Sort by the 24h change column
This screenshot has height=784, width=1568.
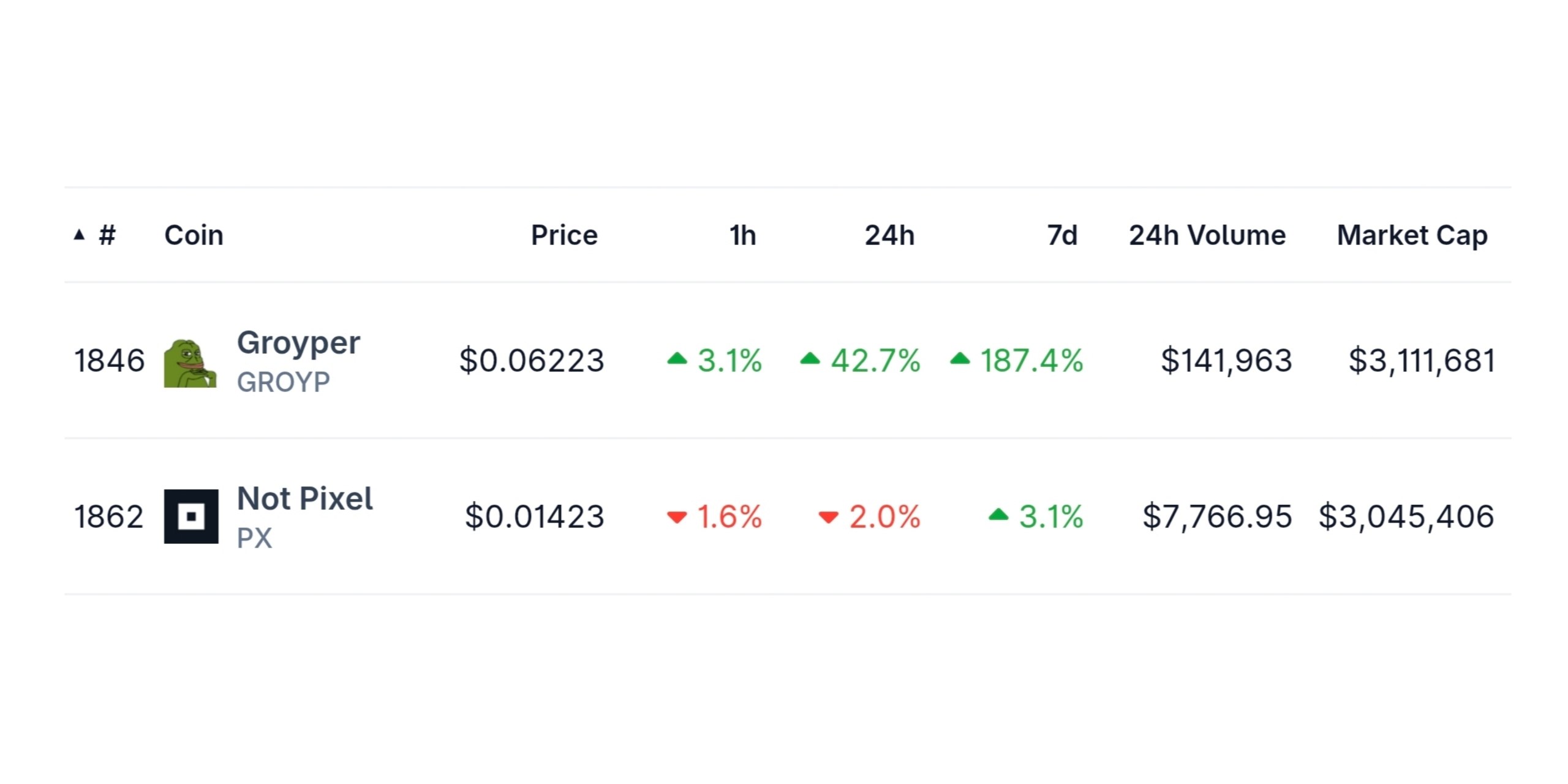click(x=889, y=235)
